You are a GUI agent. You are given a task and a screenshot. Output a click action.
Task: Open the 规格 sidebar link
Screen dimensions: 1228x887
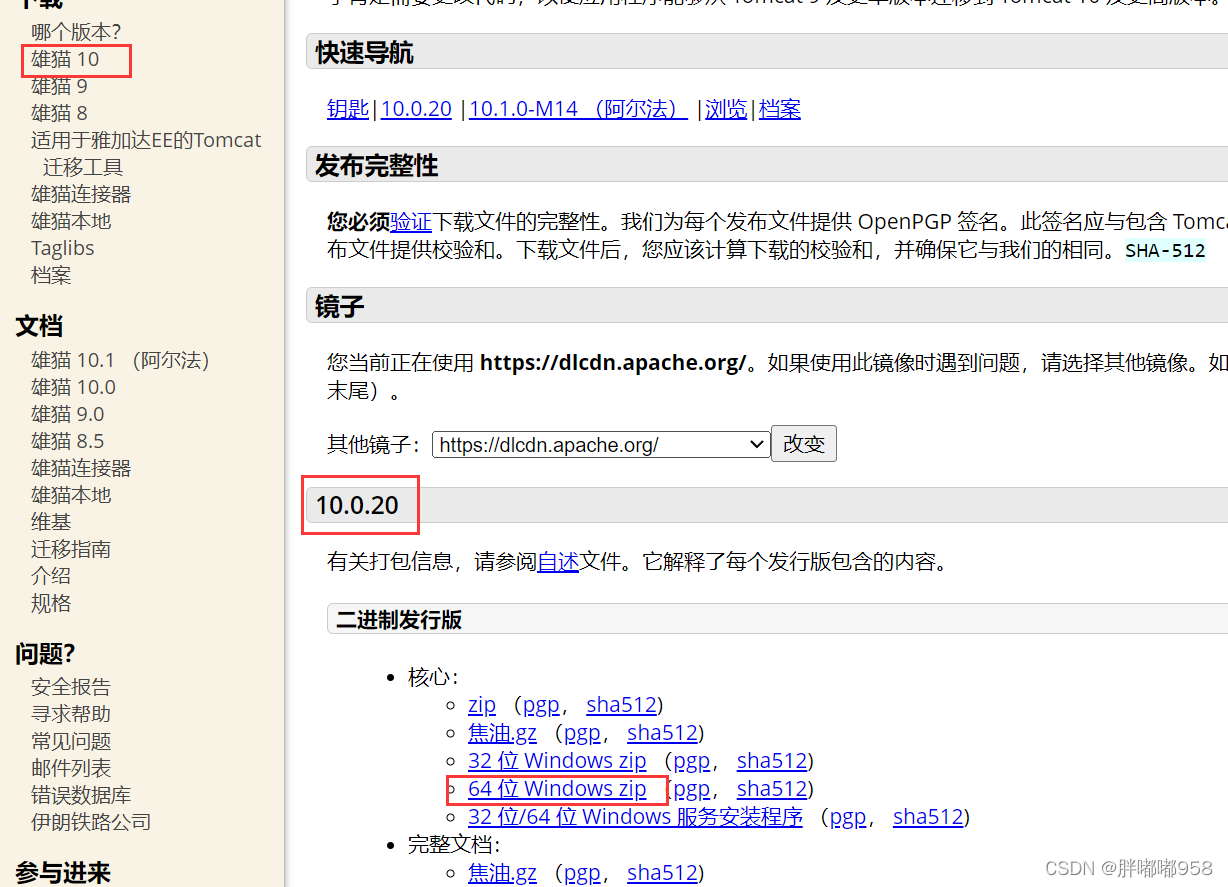51,603
